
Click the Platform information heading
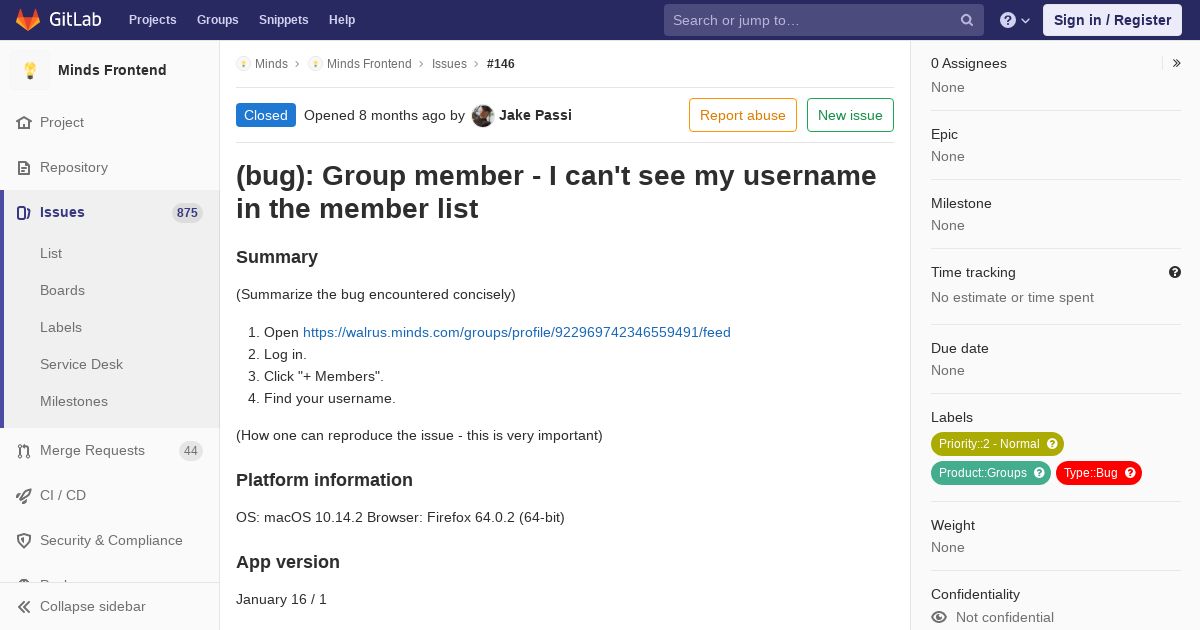[324, 480]
